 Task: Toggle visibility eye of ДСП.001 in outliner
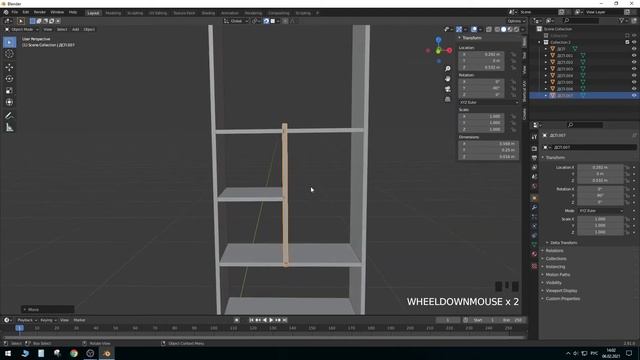tap(634, 56)
